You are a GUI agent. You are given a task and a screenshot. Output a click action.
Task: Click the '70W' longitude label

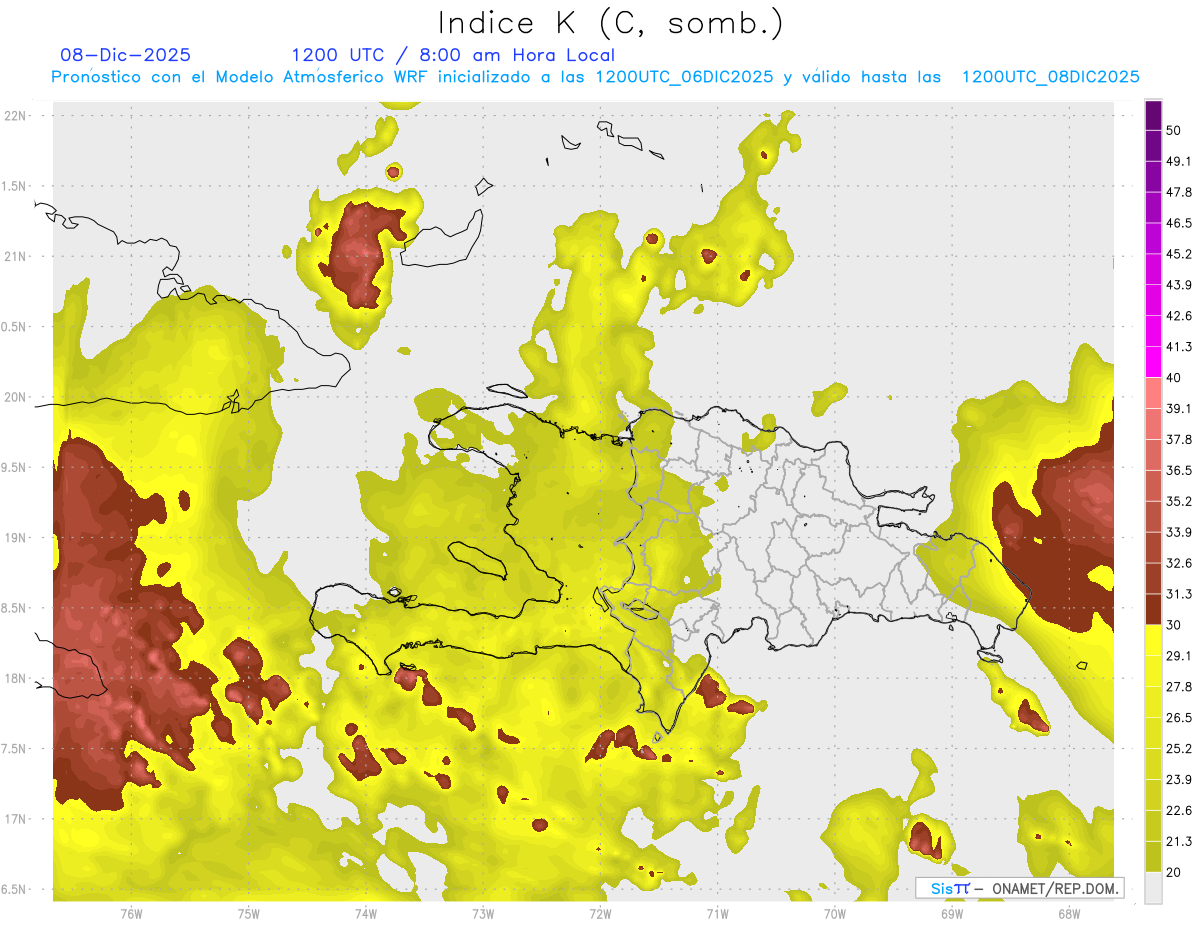tap(834, 914)
